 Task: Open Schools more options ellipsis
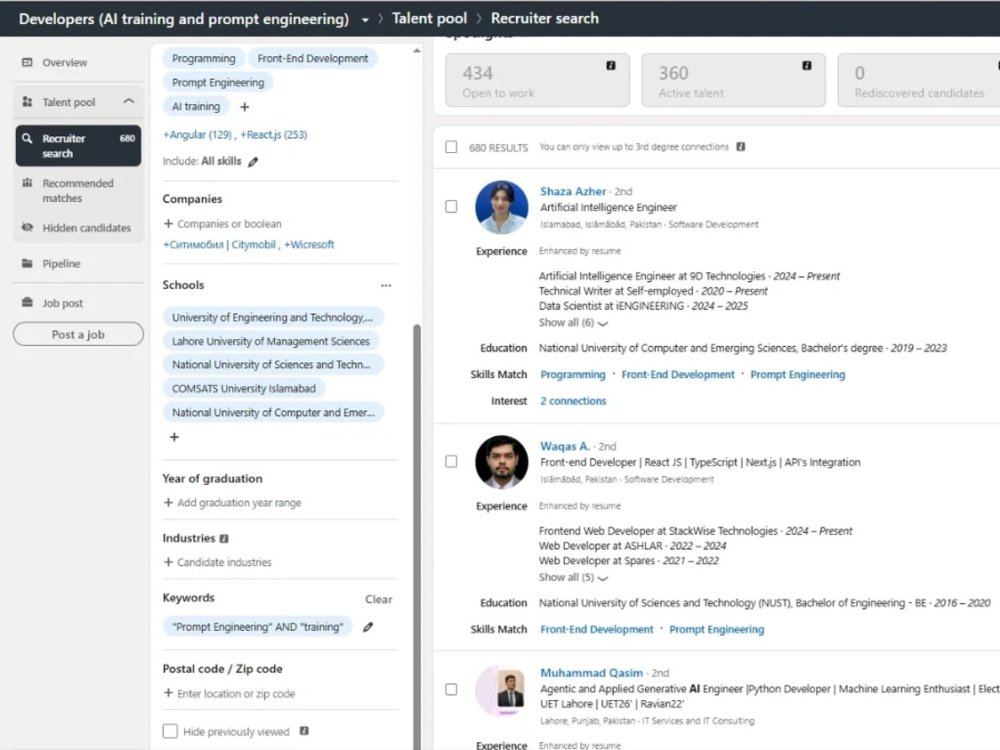386,286
